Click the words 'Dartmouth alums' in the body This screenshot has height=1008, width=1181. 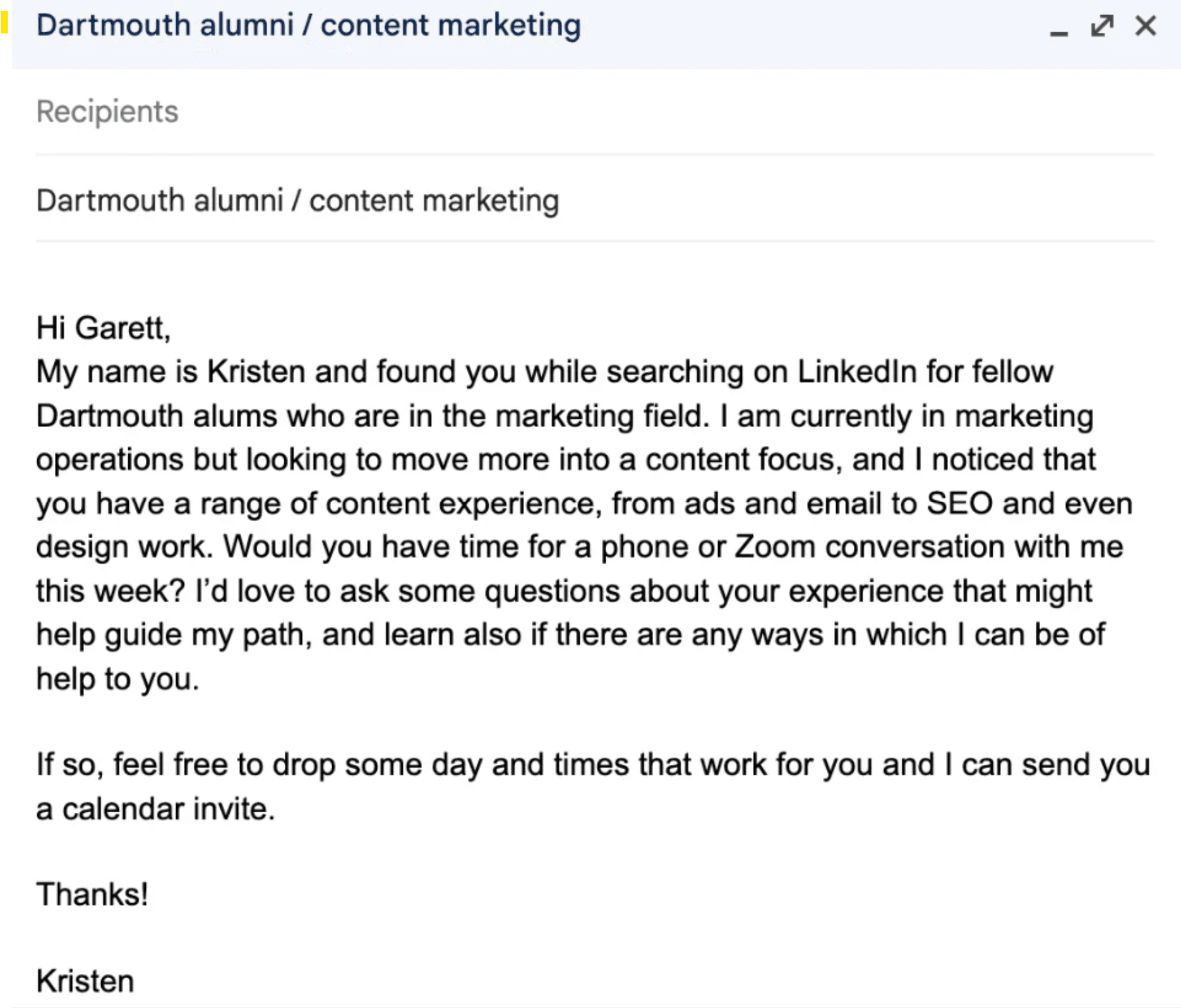[157, 417]
